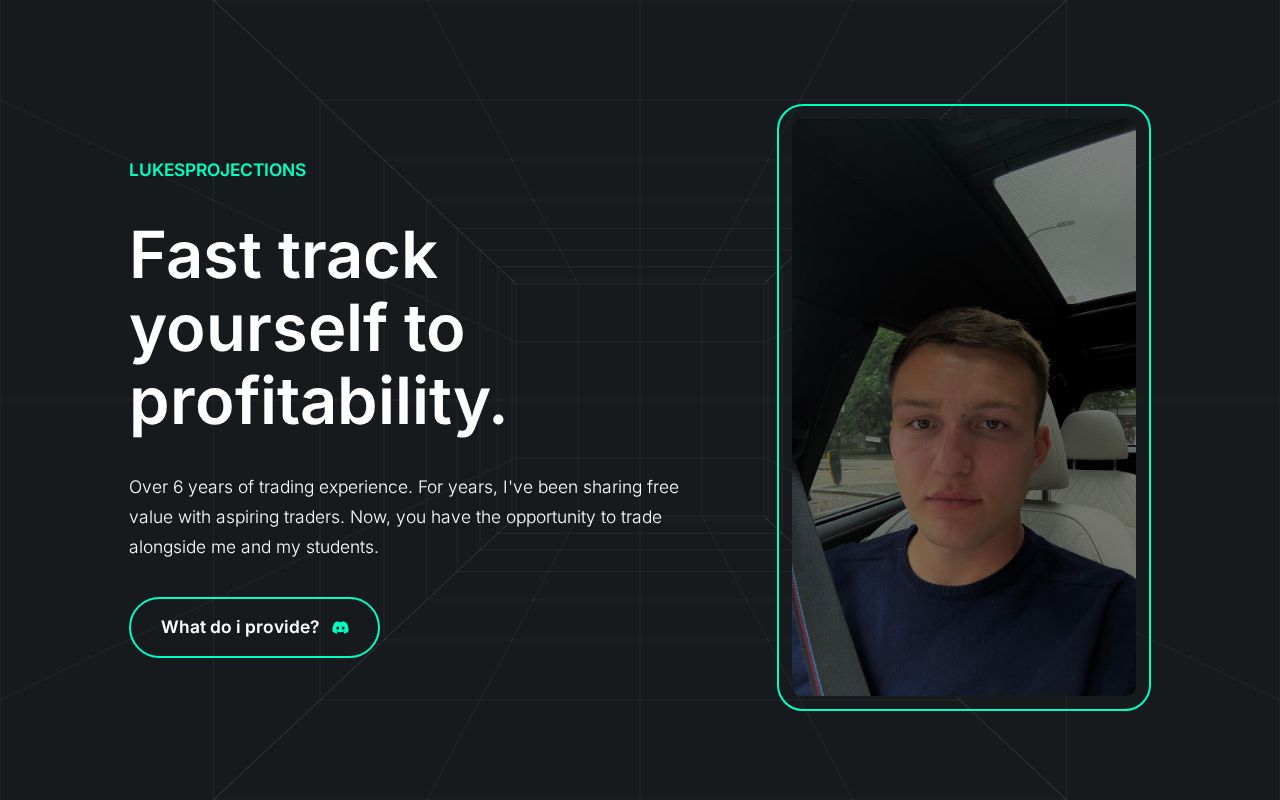This screenshot has height=800, width=1280.
Task: Click the Discord icon in the button
Action: coord(340,628)
